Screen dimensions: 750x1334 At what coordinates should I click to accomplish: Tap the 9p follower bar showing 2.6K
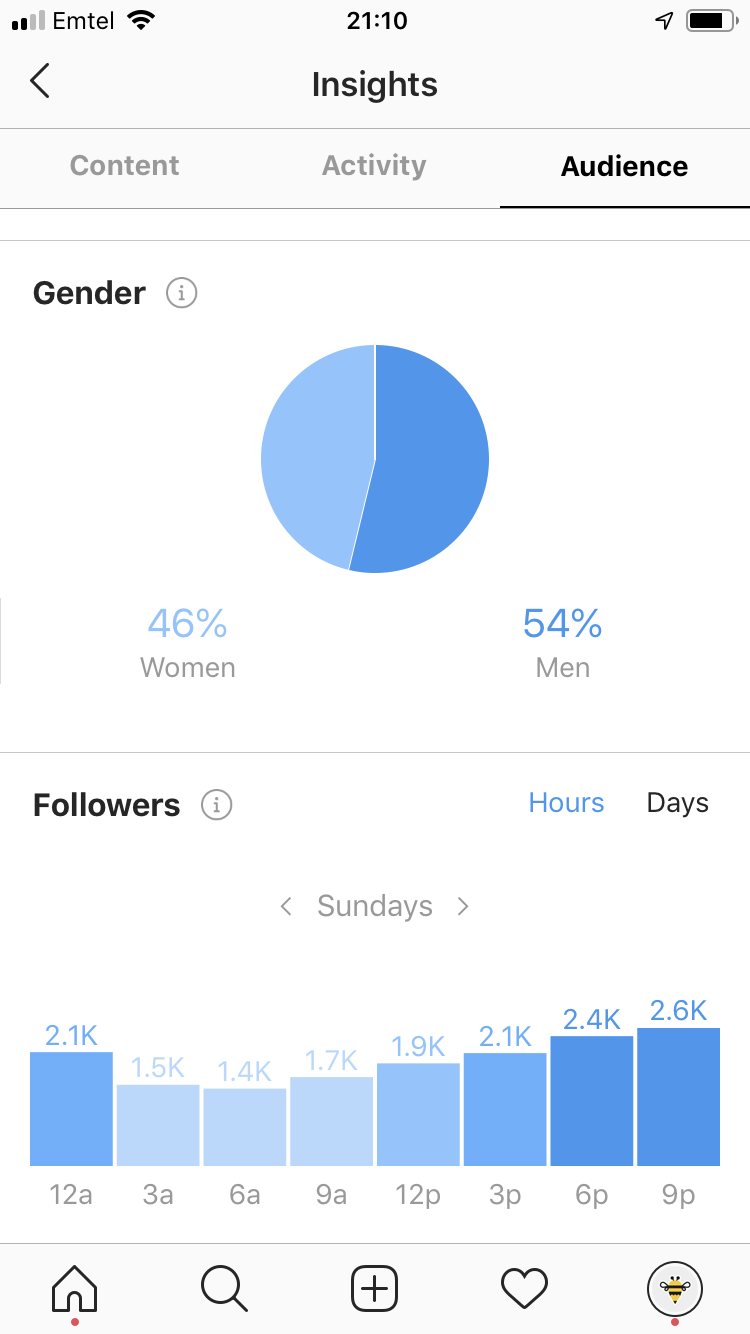[x=678, y=1096]
